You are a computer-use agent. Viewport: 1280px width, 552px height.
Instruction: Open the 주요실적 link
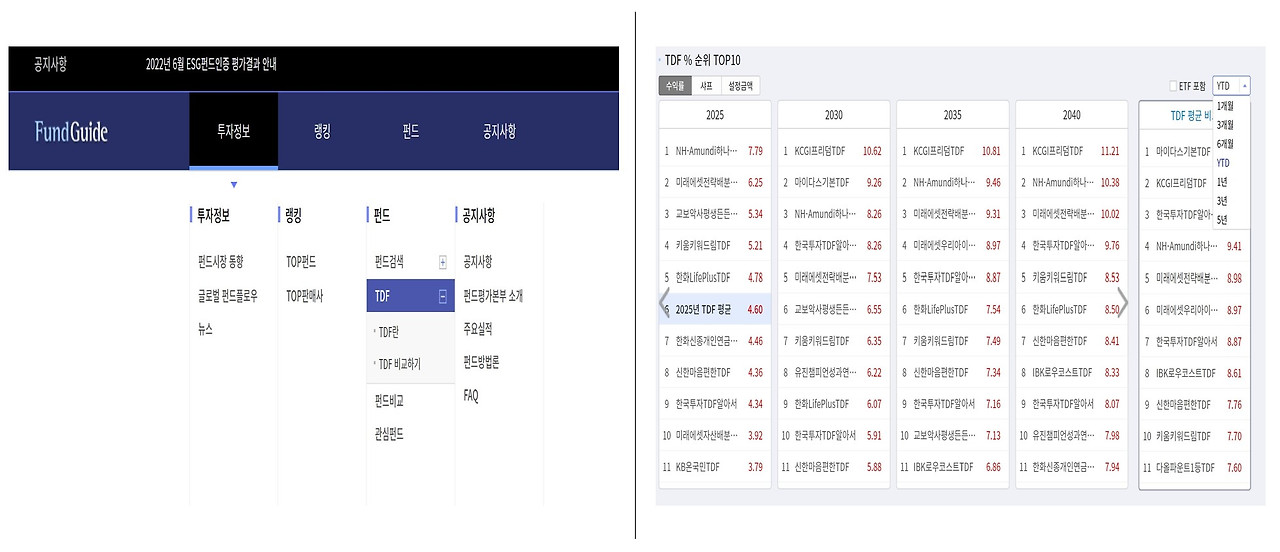click(478, 329)
